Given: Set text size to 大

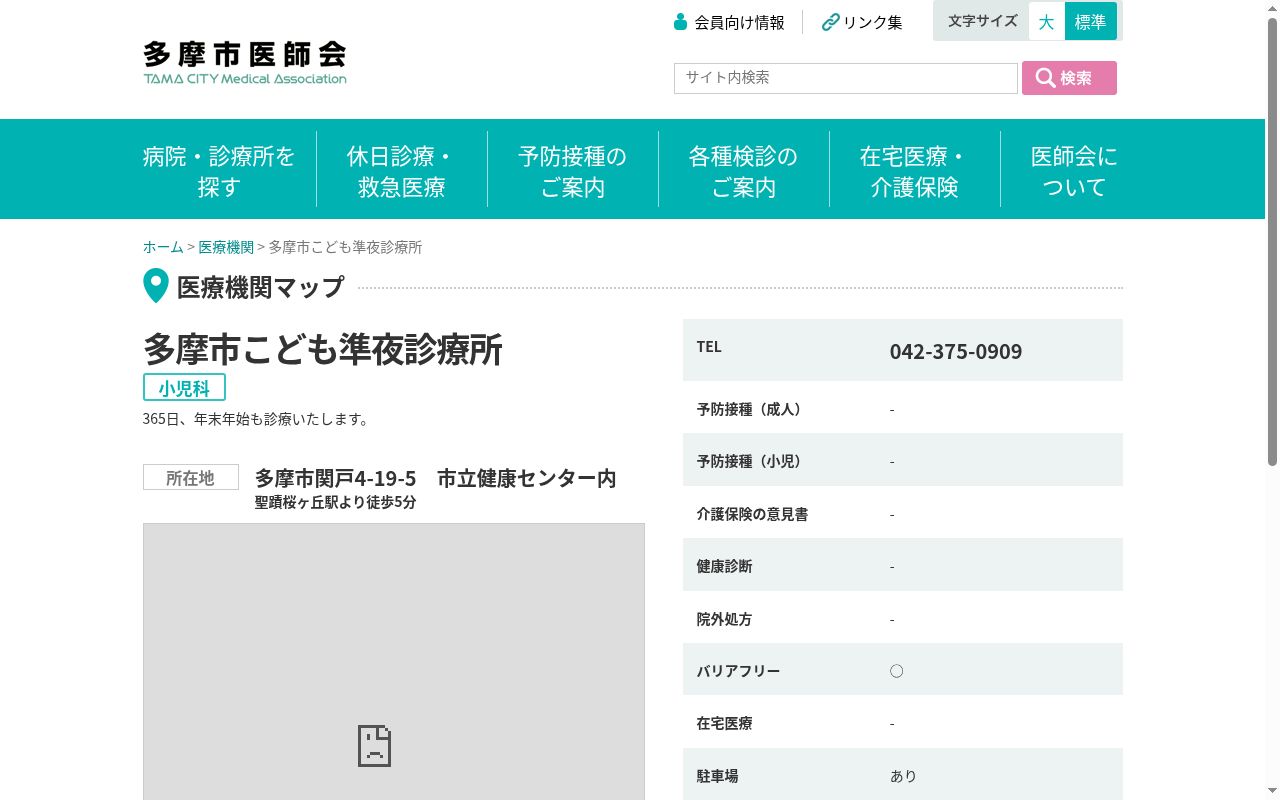Looking at the screenshot, I should coord(1046,22).
